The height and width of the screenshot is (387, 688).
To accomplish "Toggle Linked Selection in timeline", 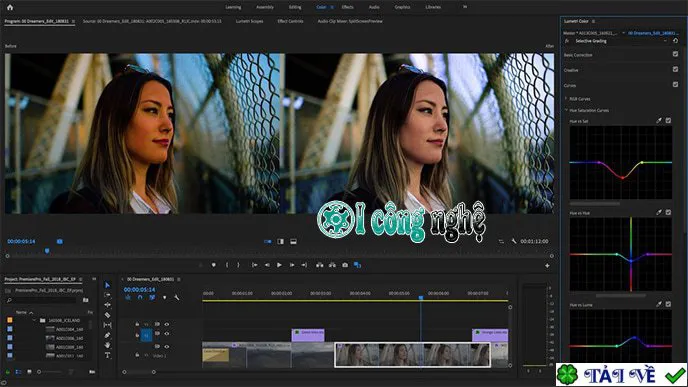I will click(x=152, y=297).
